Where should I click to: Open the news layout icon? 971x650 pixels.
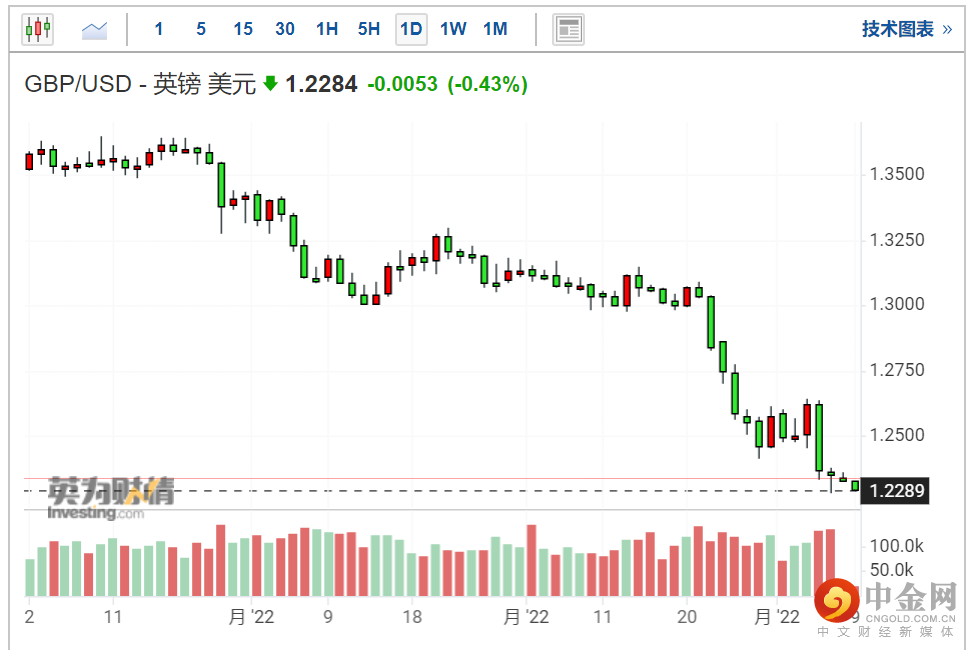(568, 29)
